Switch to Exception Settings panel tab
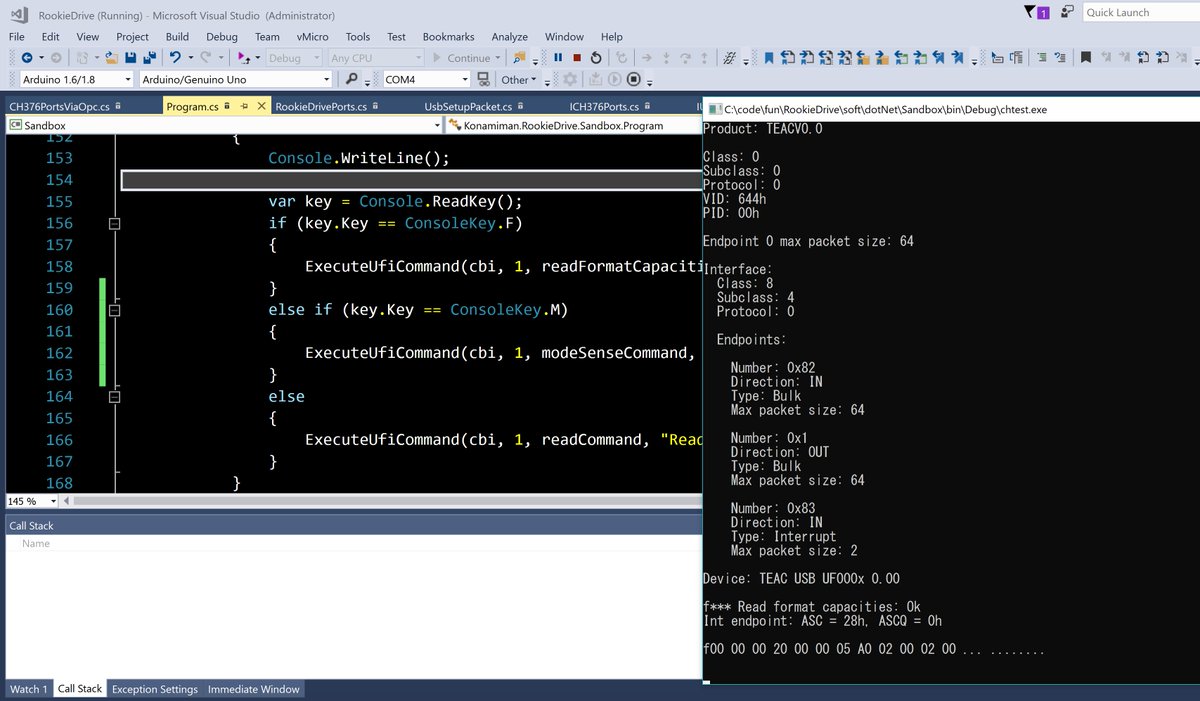The height and width of the screenshot is (701, 1200). click(154, 689)
